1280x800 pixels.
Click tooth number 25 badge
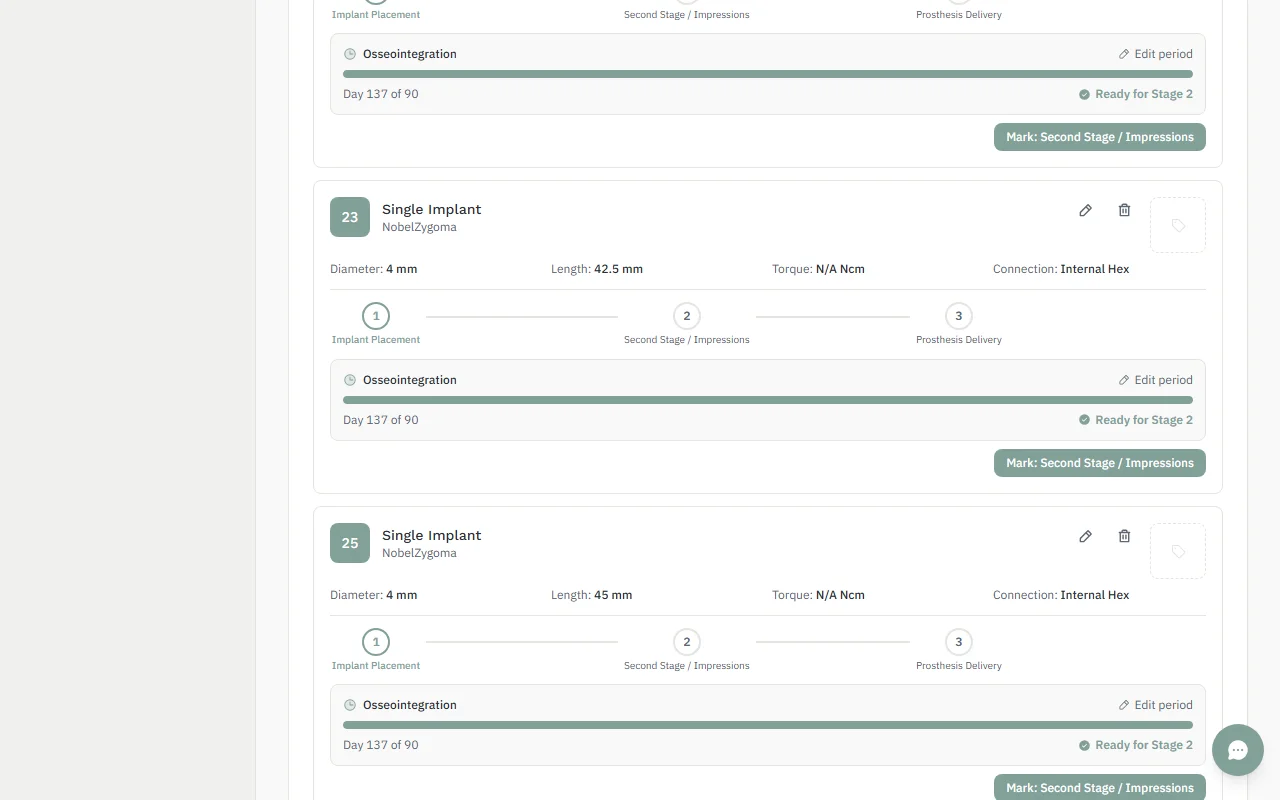pos(350,543)
